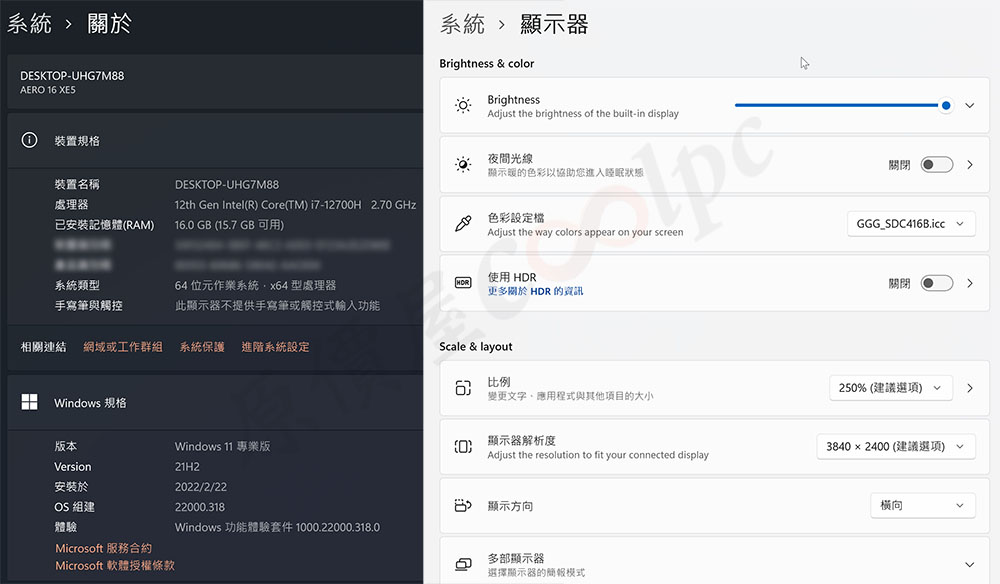Click the Windows logo beside Windows 規格
Screen dimensions: 1000x584
pos(30,403)
